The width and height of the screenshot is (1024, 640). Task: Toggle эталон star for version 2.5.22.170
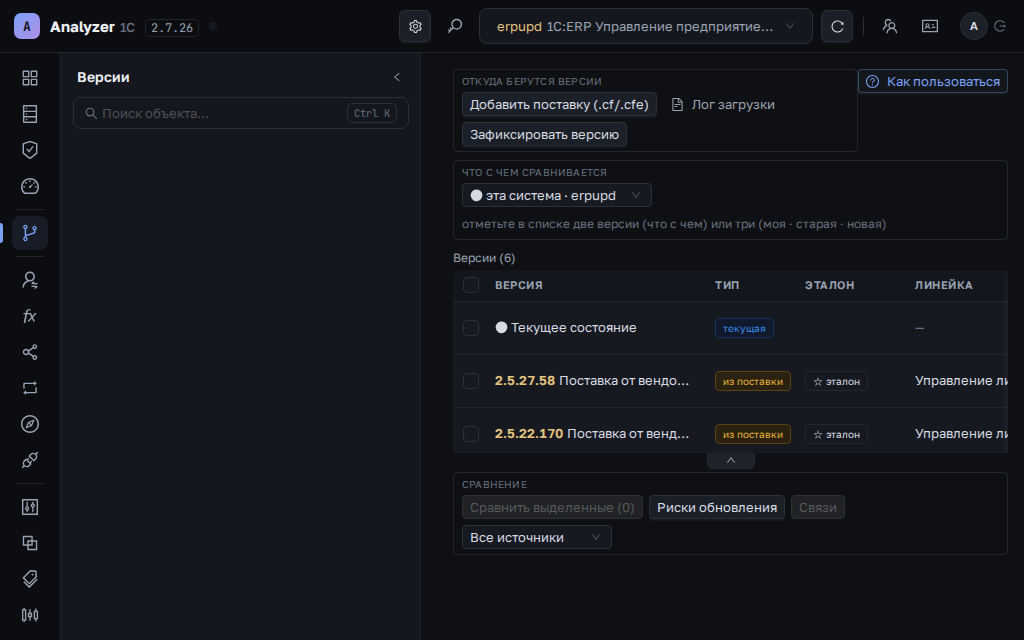click(837, 434)
